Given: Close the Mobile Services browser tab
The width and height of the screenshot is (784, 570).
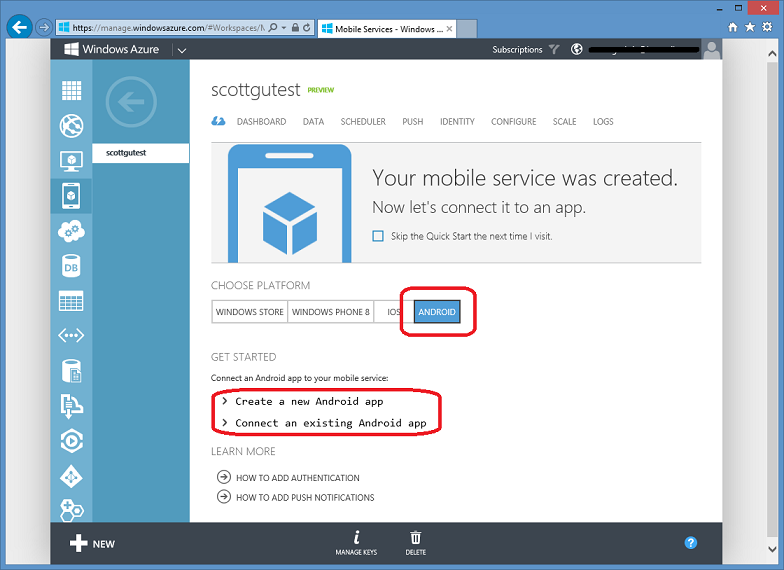Looking at the screenshot, I should (x=449, y=28).
